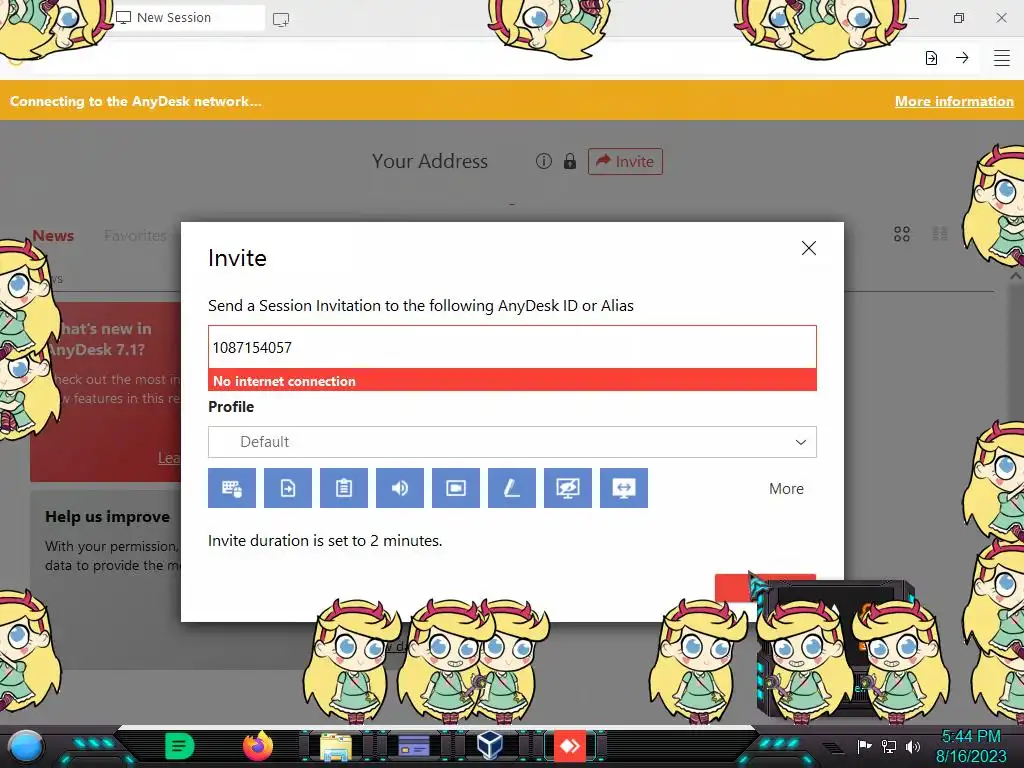Switch to large tile view icon
The height and width of the screenshot is (768, 1024).
click(902, 234)
